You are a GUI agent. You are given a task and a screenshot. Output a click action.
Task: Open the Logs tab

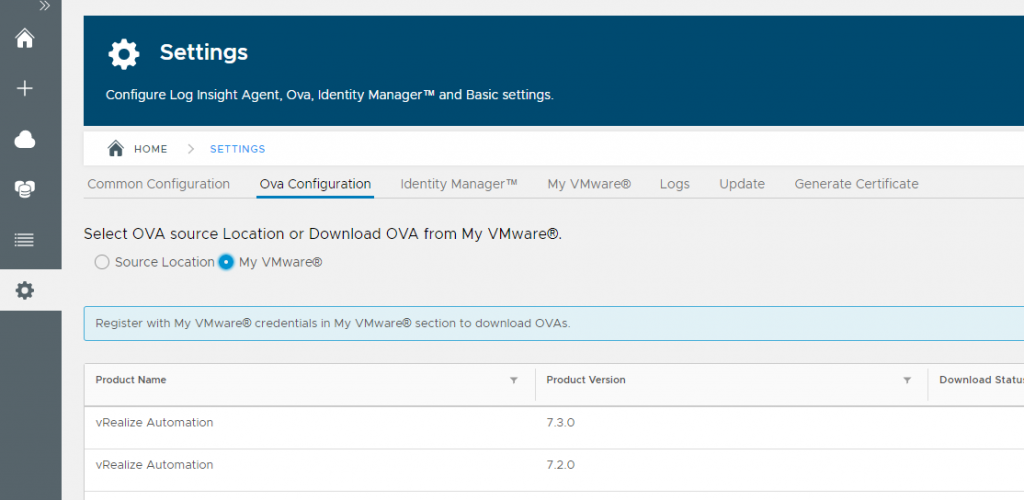click(674, 184)
